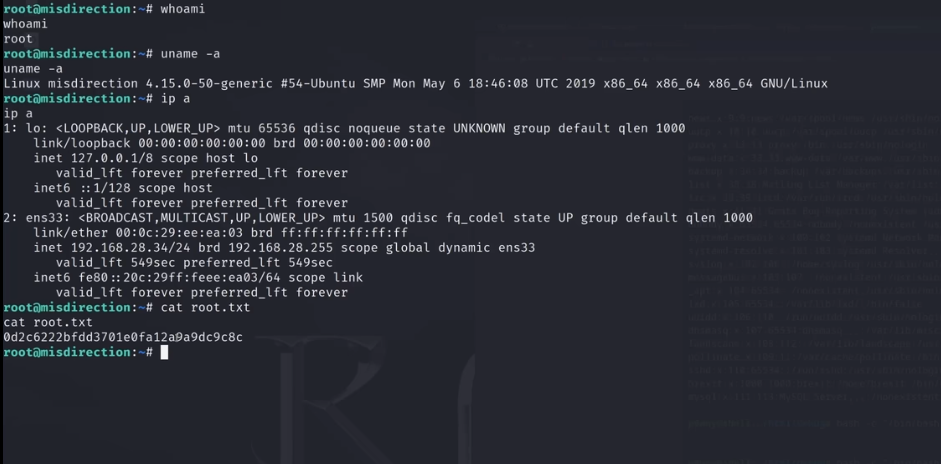The image size is (941, 464).
Task: Click the kernel version 4.15.0-50-generic
Action: (x=209, y=83)
